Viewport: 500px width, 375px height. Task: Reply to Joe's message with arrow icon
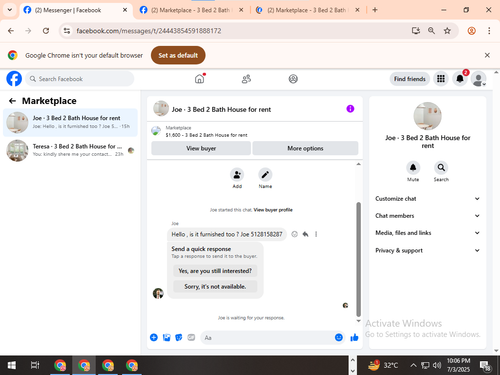305,234
